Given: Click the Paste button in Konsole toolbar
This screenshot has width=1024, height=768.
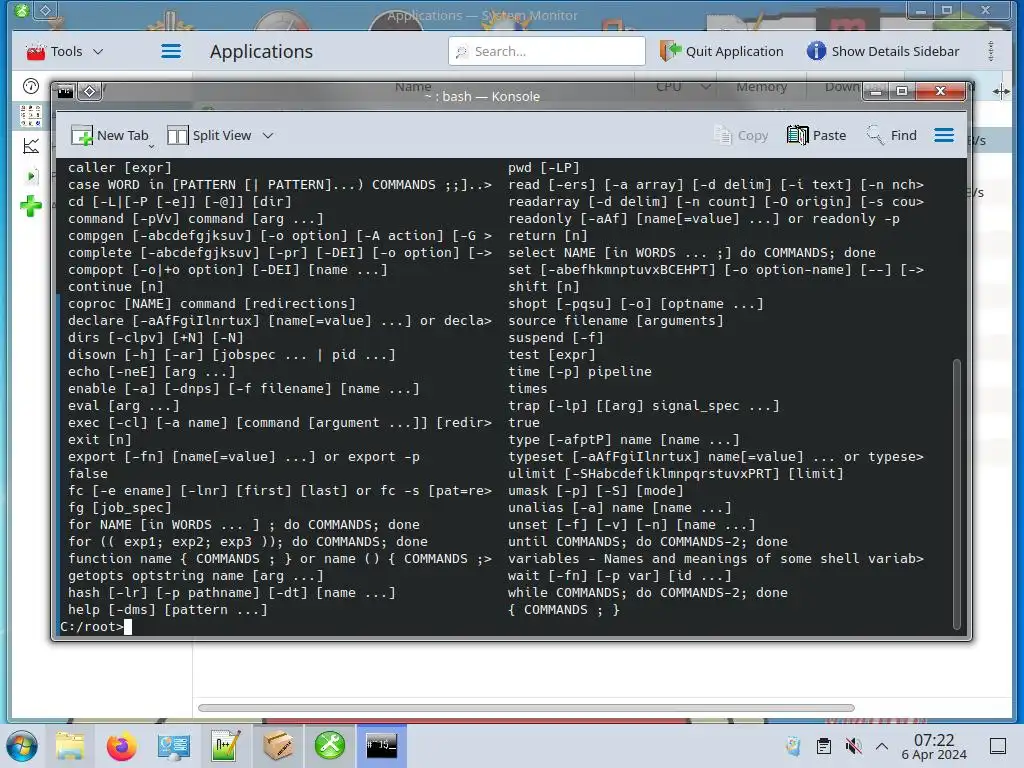Looking at the screenshot, I should click(x=816, y=135).
